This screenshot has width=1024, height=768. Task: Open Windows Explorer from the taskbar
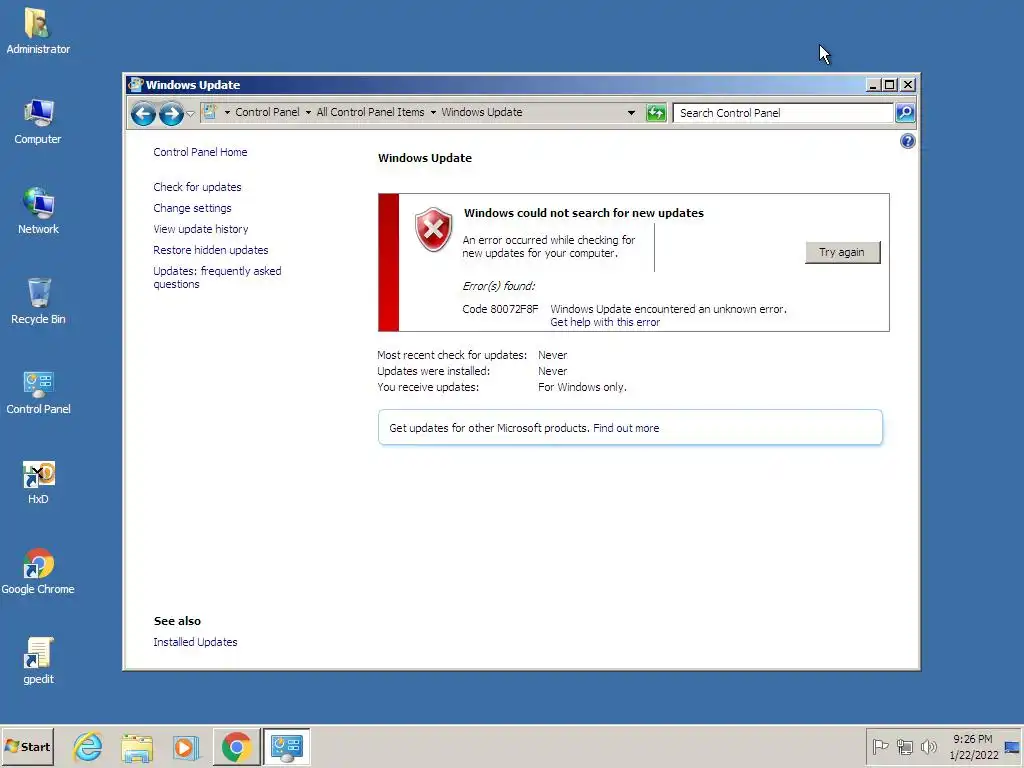(x=137, y=747)
